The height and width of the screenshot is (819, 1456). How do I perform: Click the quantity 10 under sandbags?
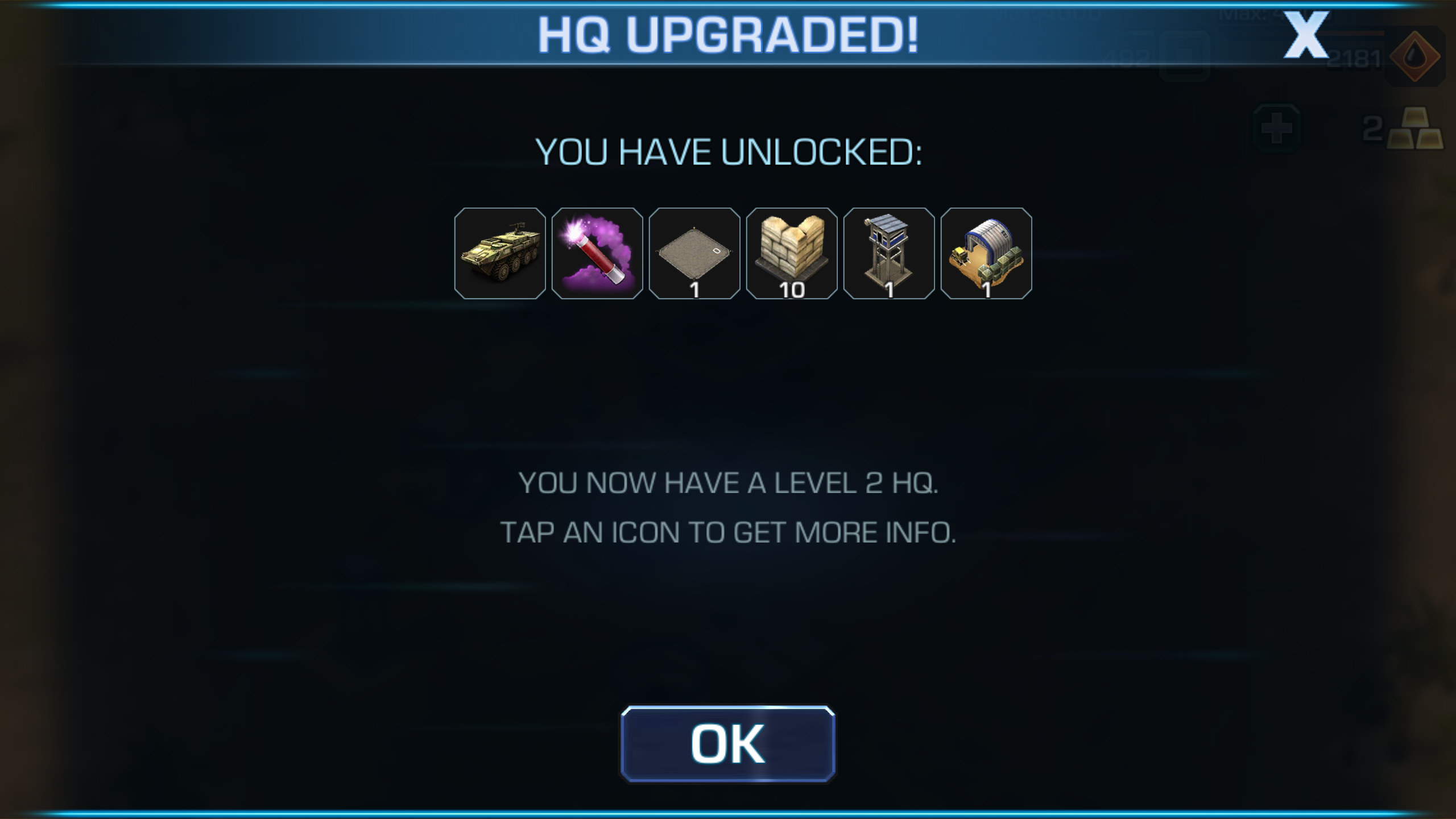(x=792, y=290)
